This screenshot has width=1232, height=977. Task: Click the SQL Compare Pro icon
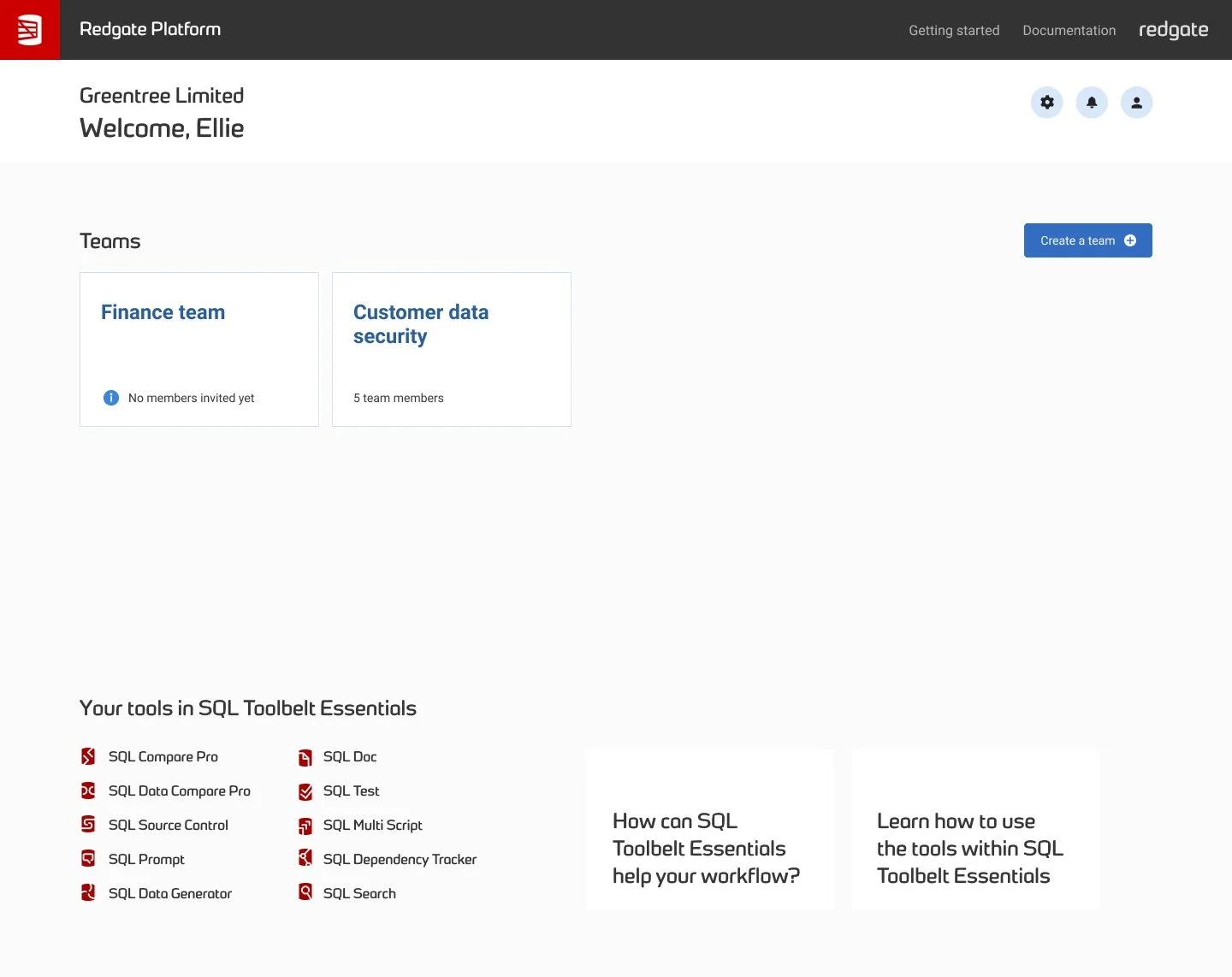[88, 756]
